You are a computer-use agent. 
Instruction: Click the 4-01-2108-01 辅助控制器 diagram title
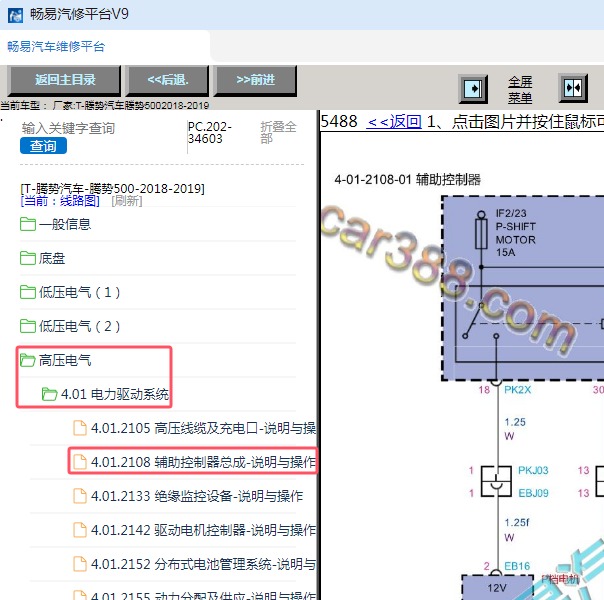tap(408, 179)
